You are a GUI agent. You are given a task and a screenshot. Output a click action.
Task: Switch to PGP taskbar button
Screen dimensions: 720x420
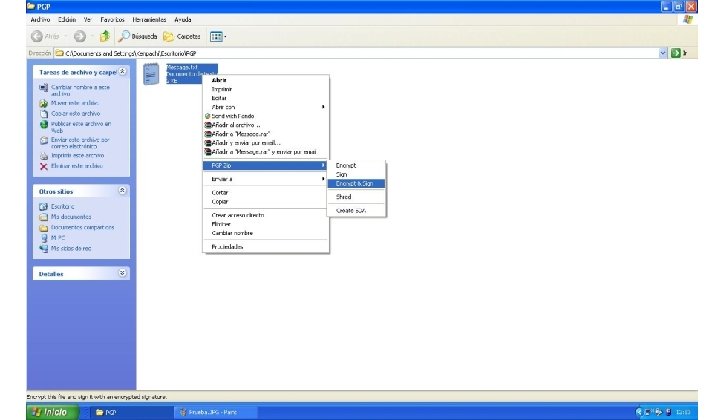tap(131, 412)
